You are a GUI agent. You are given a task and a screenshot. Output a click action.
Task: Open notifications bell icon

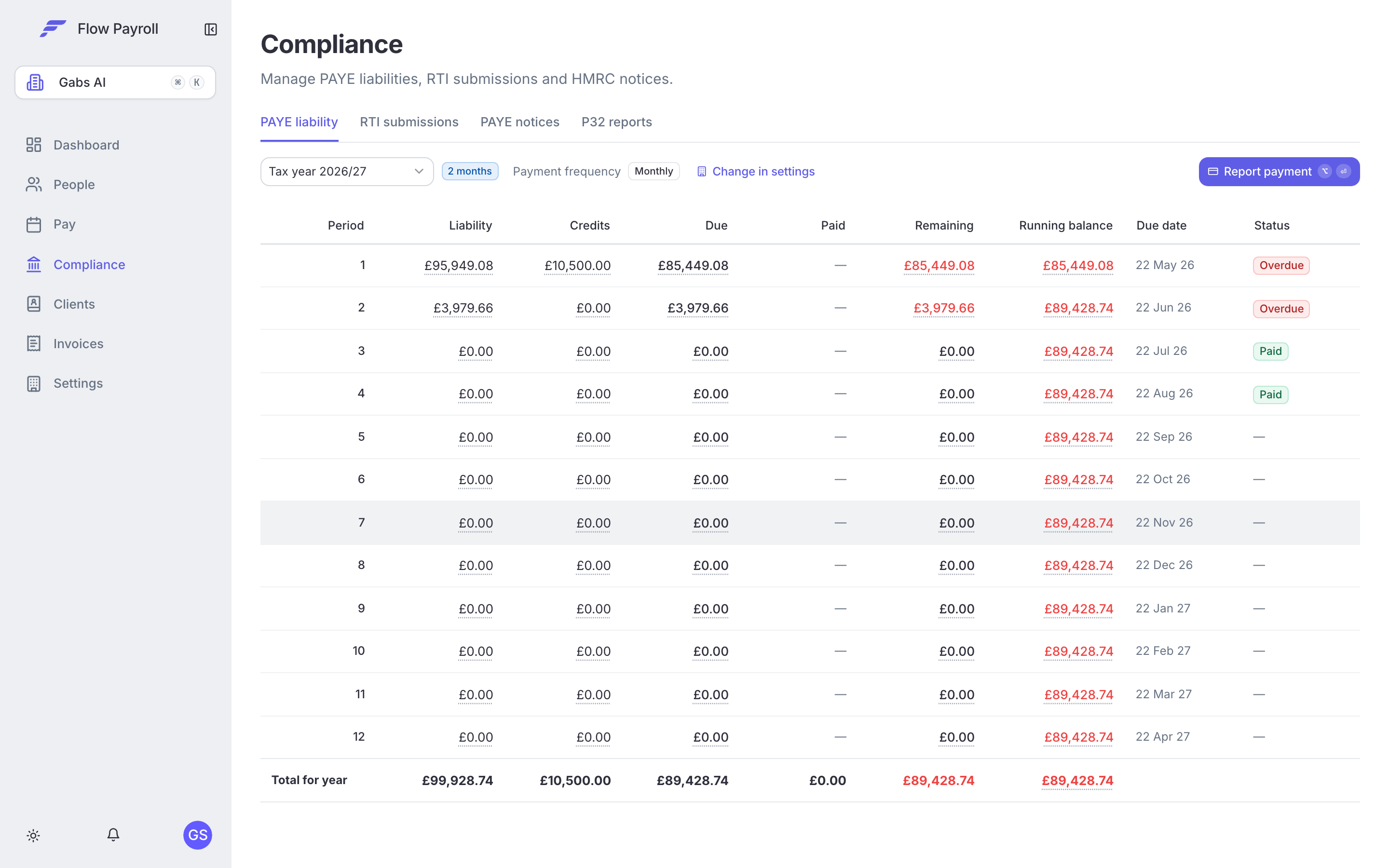114,835
